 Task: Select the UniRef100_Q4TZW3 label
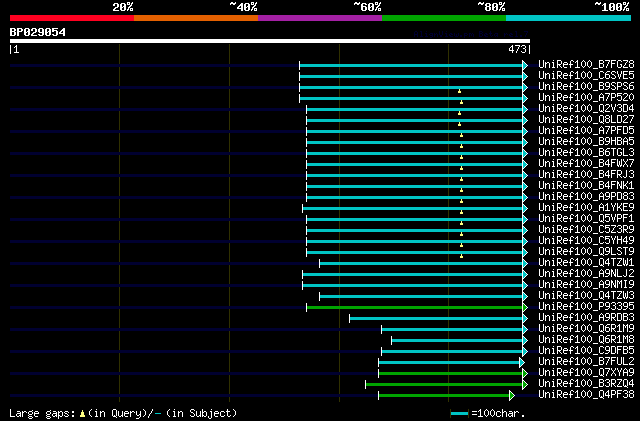pyautogui.click(x=586, y=296)
